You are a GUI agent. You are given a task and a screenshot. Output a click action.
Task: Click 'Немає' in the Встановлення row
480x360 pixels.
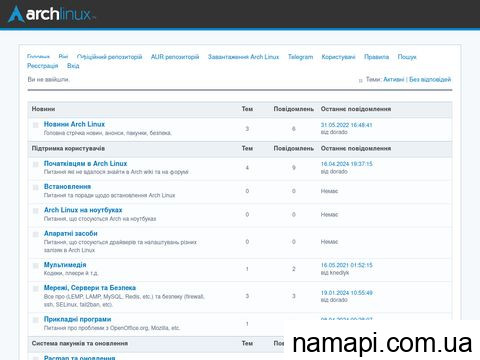329,191
